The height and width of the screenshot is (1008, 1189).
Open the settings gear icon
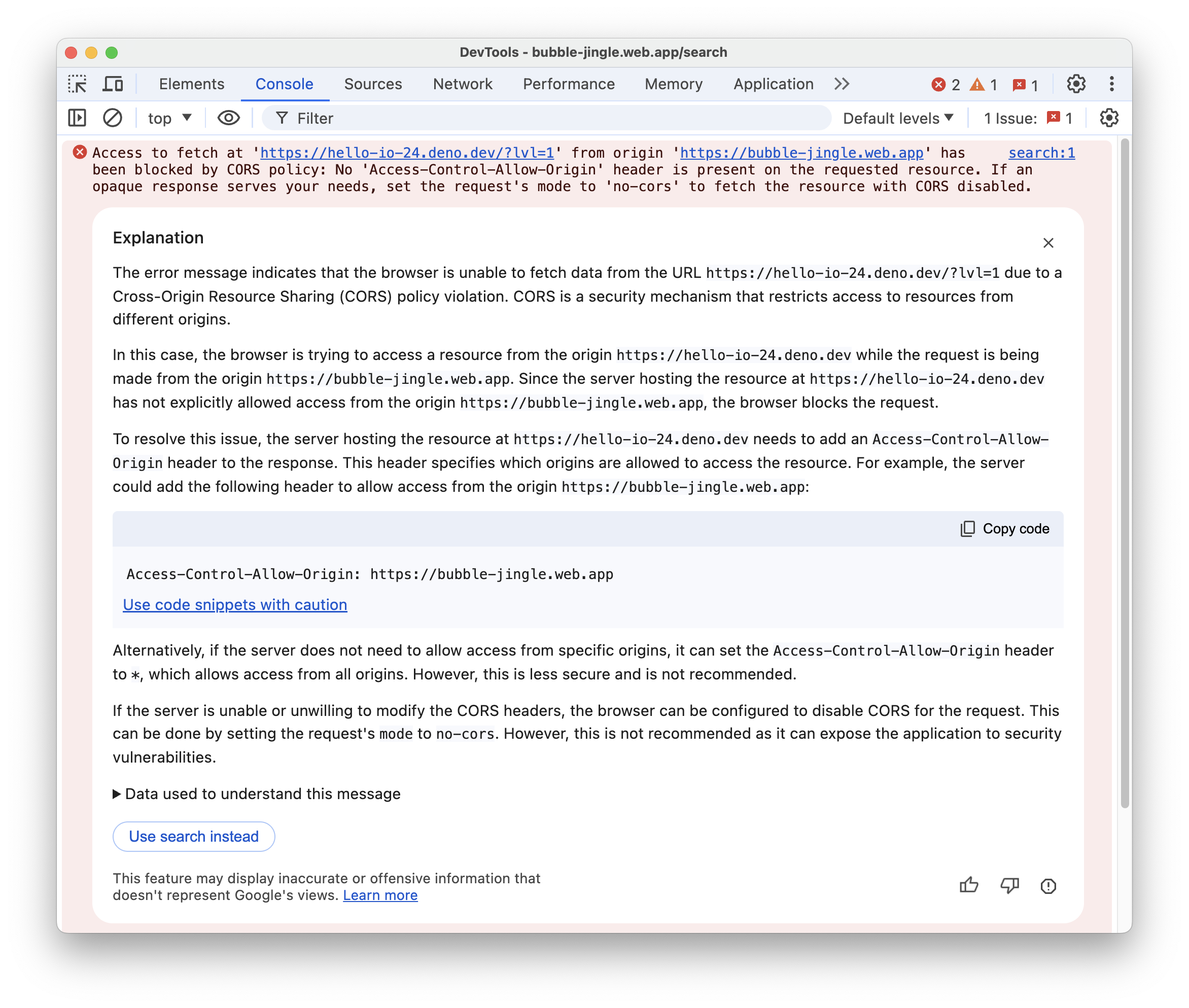tap(1076, 84)
